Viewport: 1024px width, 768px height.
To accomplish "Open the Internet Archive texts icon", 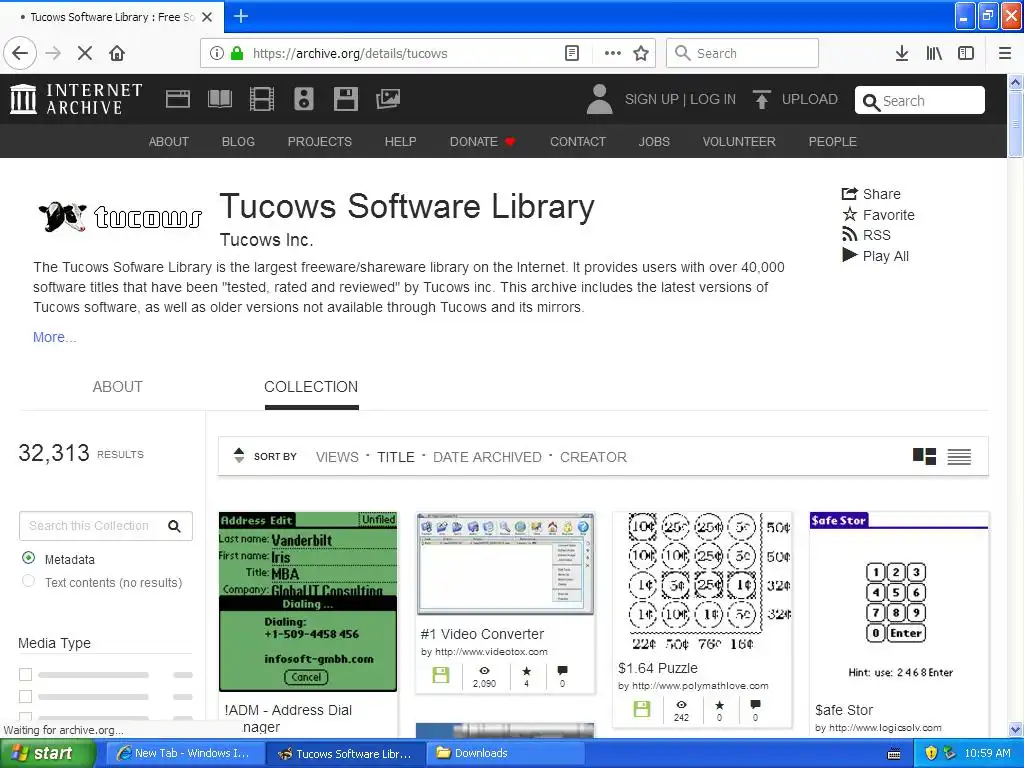I will coord(219,99).
